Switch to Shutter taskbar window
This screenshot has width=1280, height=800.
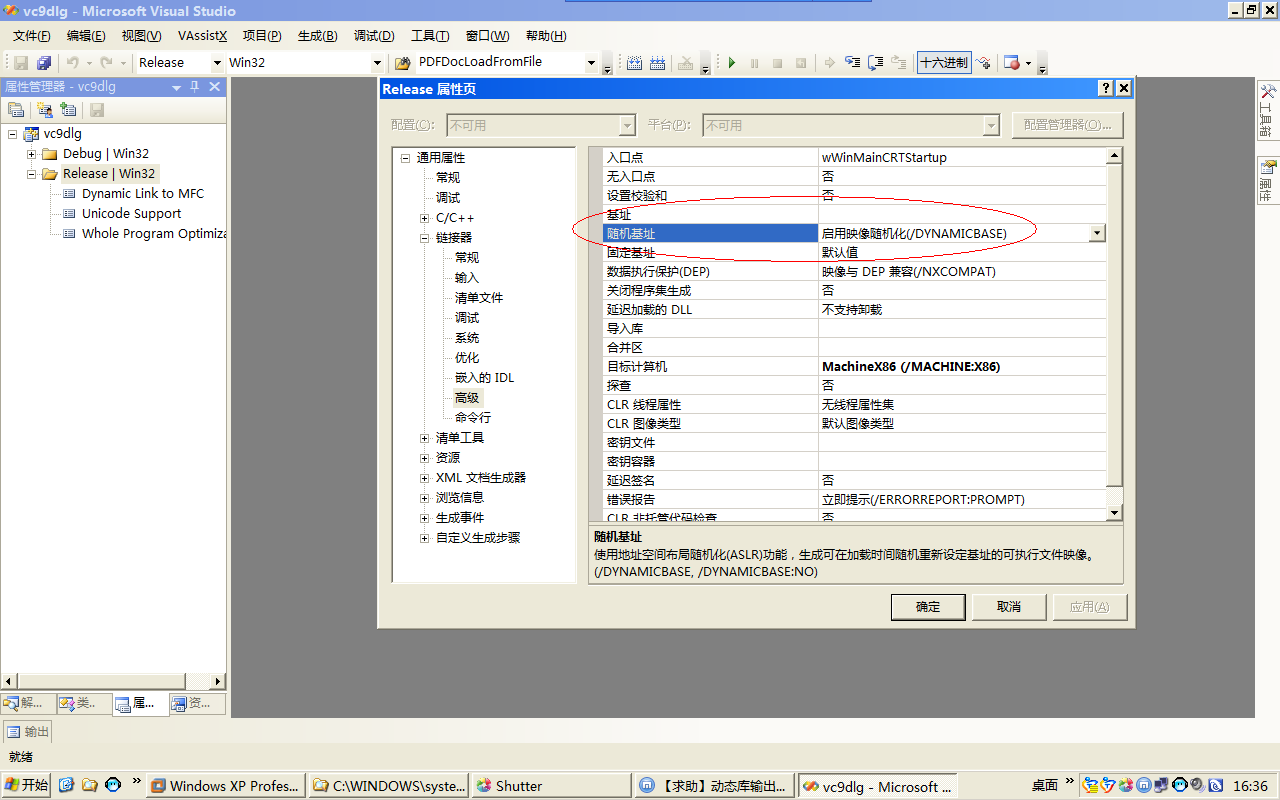[552, 786]
